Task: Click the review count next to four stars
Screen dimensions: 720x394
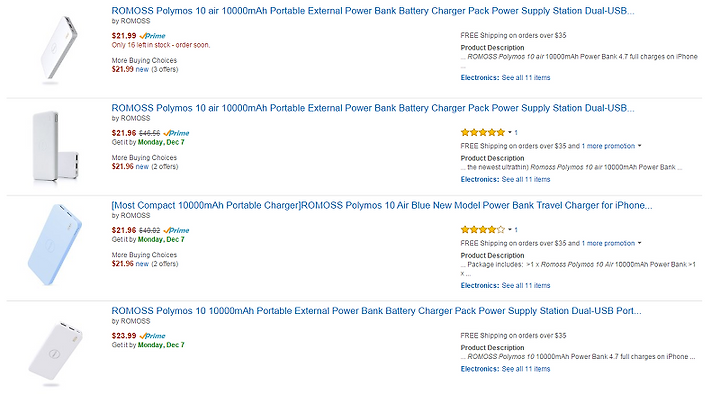Action: (516, 230)
